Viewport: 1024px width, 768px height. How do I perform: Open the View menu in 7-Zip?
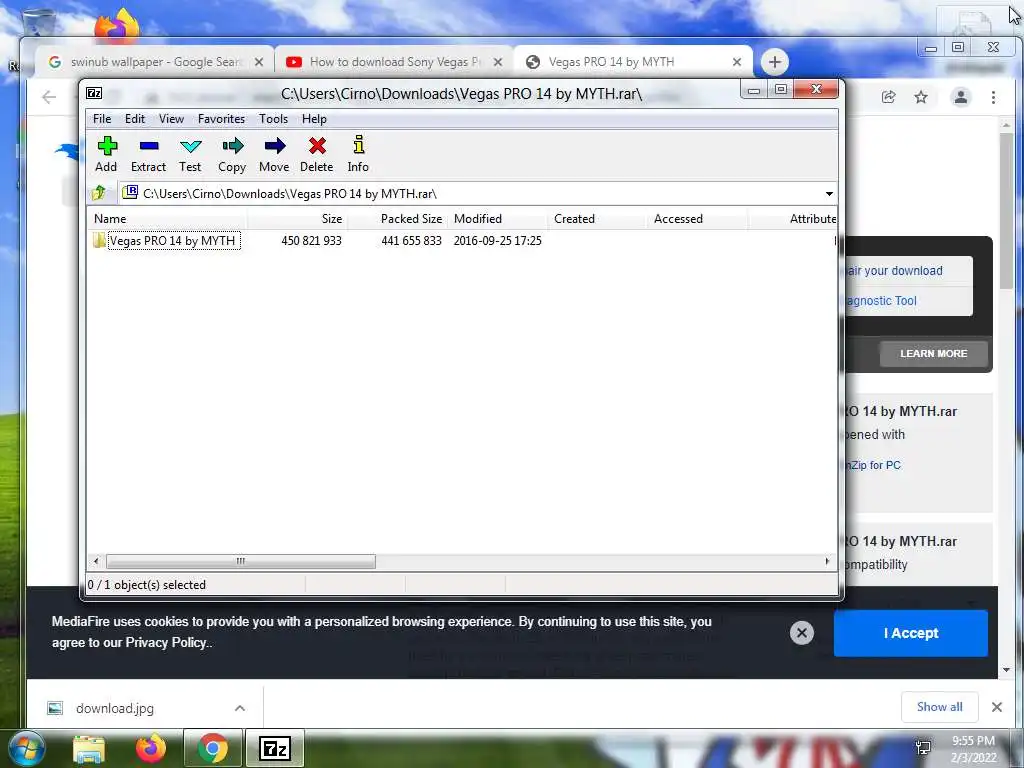pos(171,119)
